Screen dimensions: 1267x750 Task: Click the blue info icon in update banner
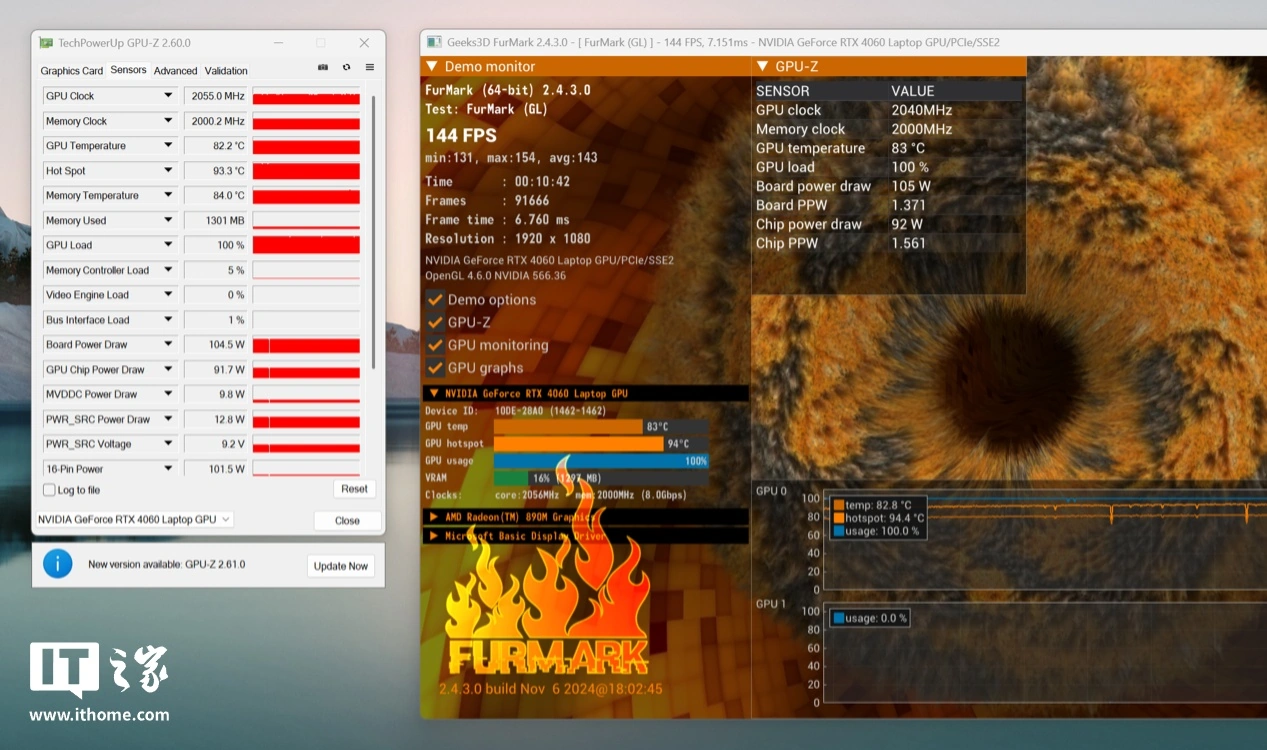(57, 564)
